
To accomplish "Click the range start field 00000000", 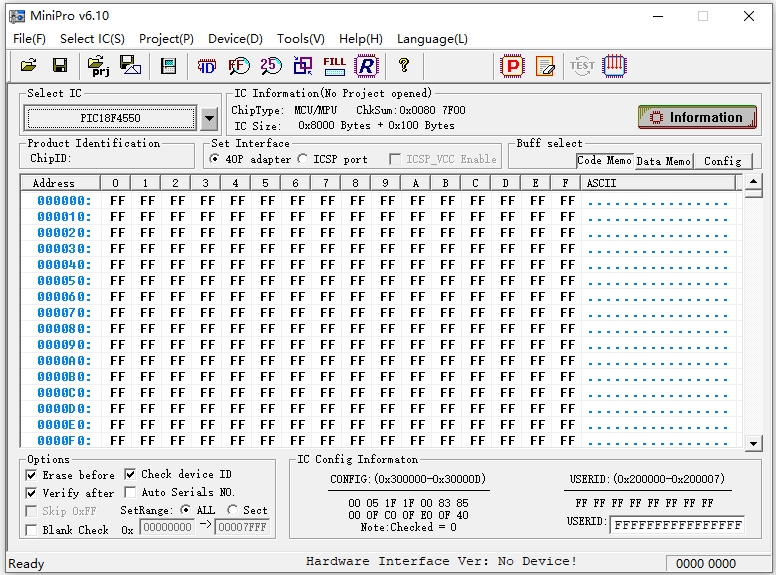I will click(x=167, y=527).
